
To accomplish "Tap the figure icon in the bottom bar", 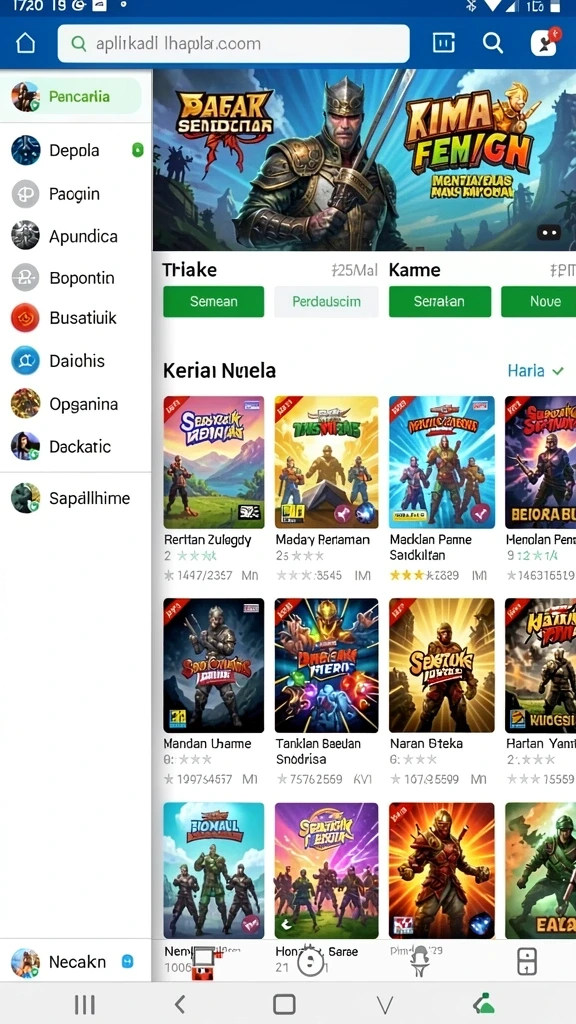I will click(420, 961).
